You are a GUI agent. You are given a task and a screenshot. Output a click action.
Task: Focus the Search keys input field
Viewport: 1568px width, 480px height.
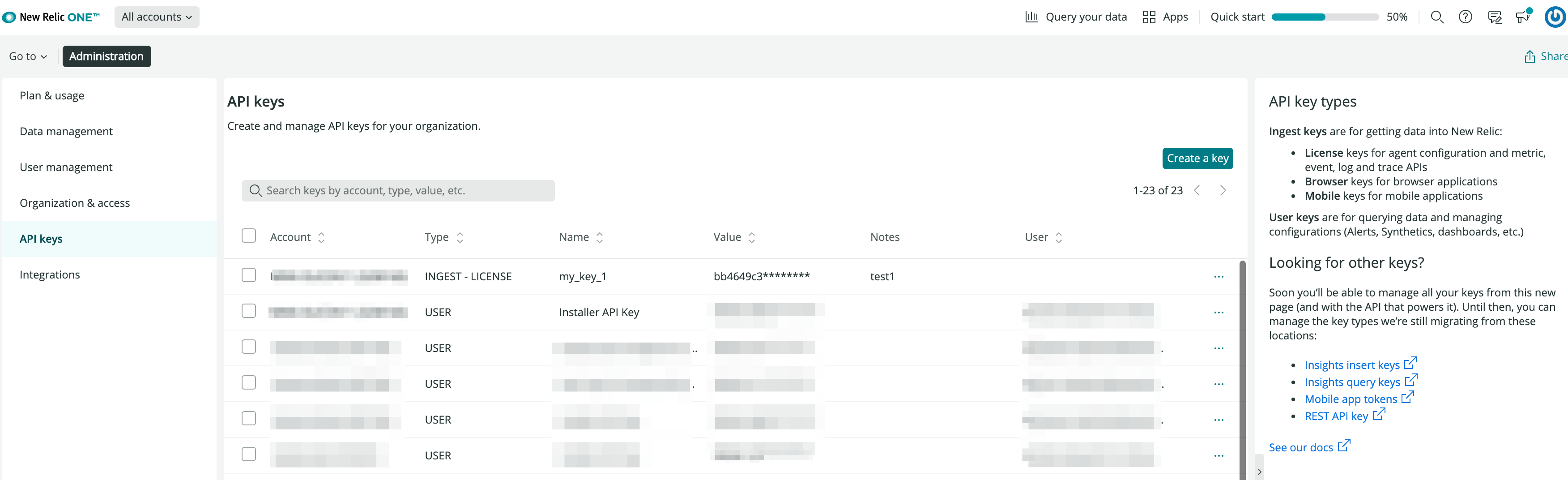coord(398,191)
